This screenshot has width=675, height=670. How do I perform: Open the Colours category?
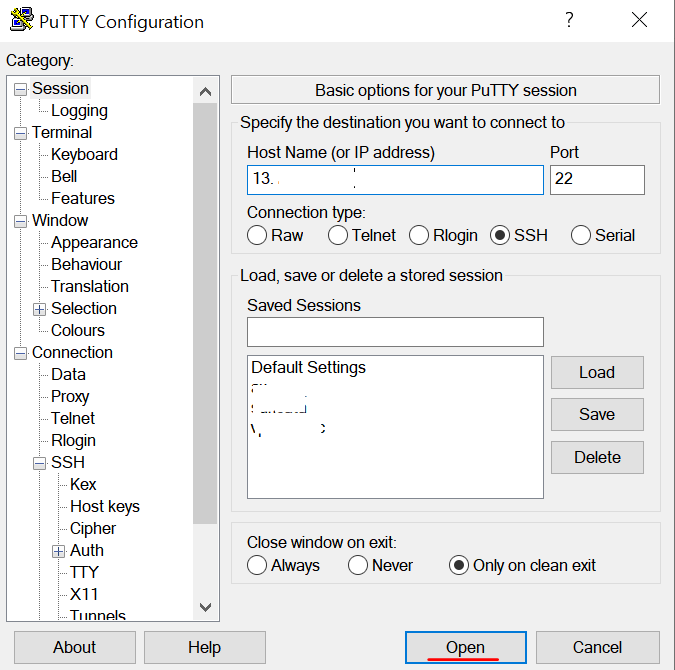[x=78, y=330]
